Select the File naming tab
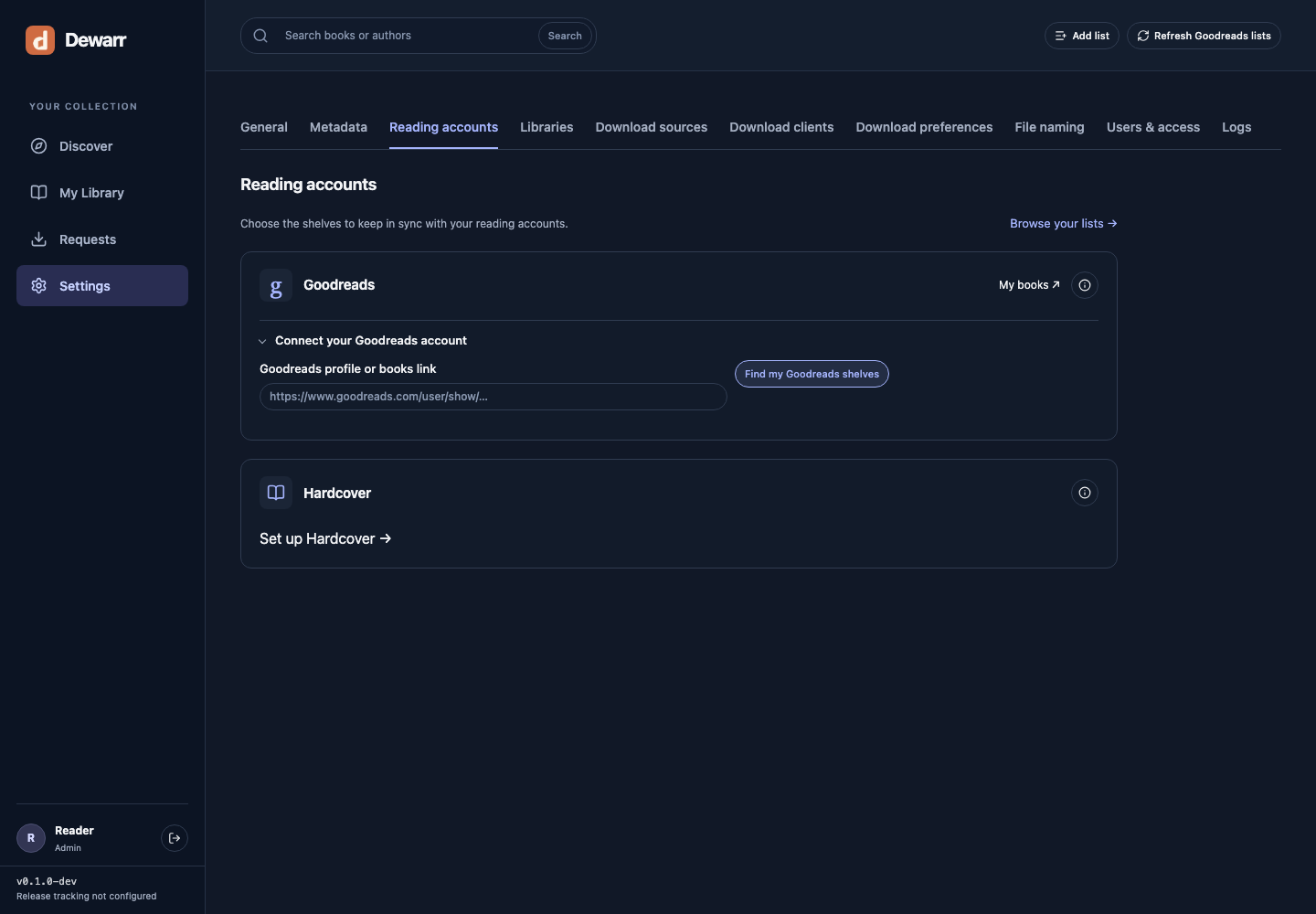This screenshot has width=1316, height=914. tap(1049, 128)
